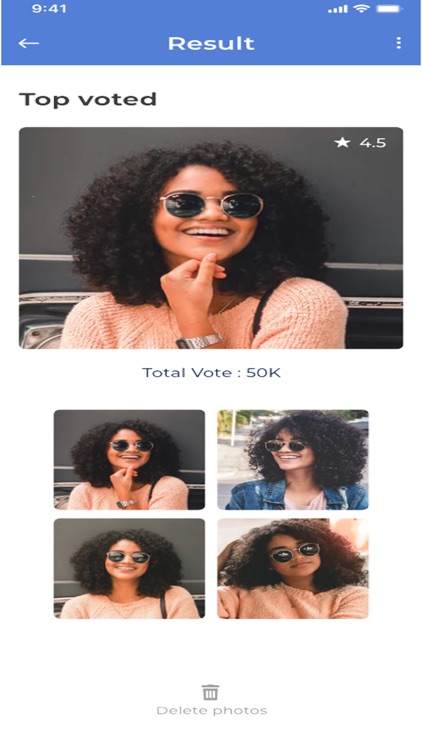Click the star rating icon on photo
Viewport: 422px width, 750px height.
[342, 143]
